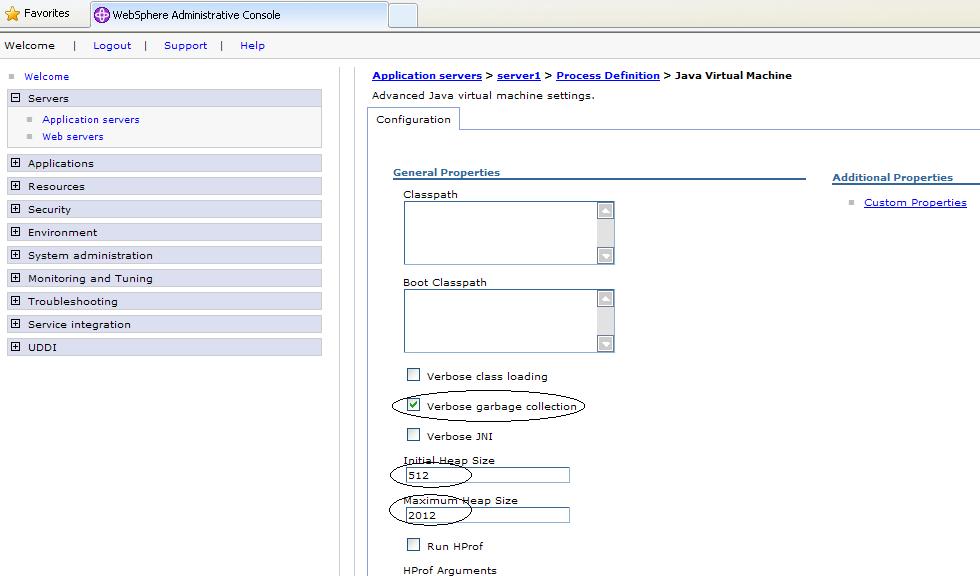This screenshot has width=980, height=576.
Task: Click the Boot Classpath scroll-up arrow
Action: (x=605, y=297)
